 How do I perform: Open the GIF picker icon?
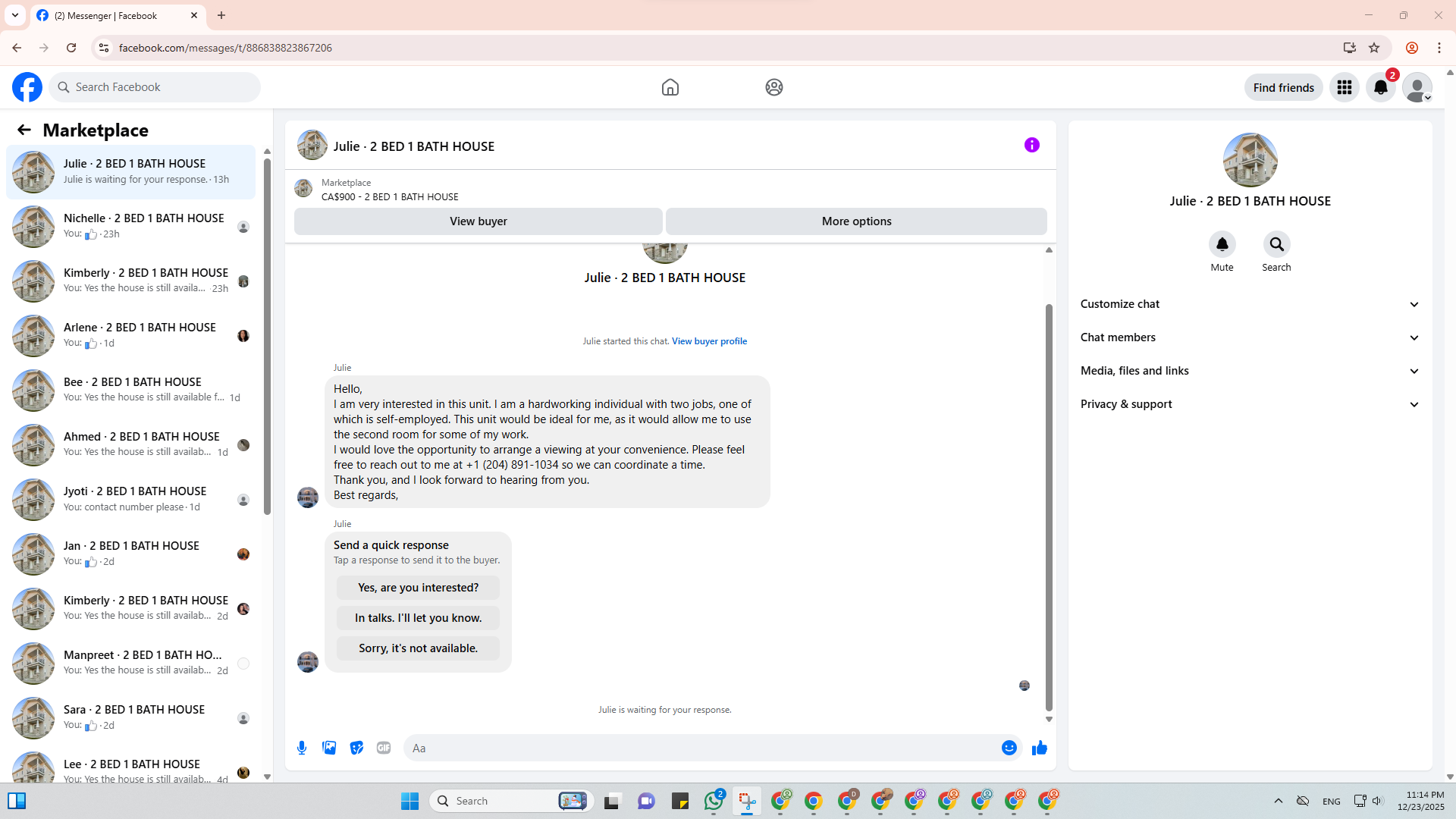384,748
